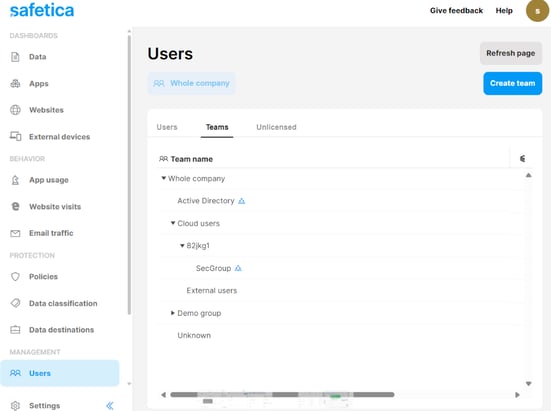Click the Policies shield icon
Image resolution: width=551 pixels, height=411 pixels.
(x=15, y=277)
